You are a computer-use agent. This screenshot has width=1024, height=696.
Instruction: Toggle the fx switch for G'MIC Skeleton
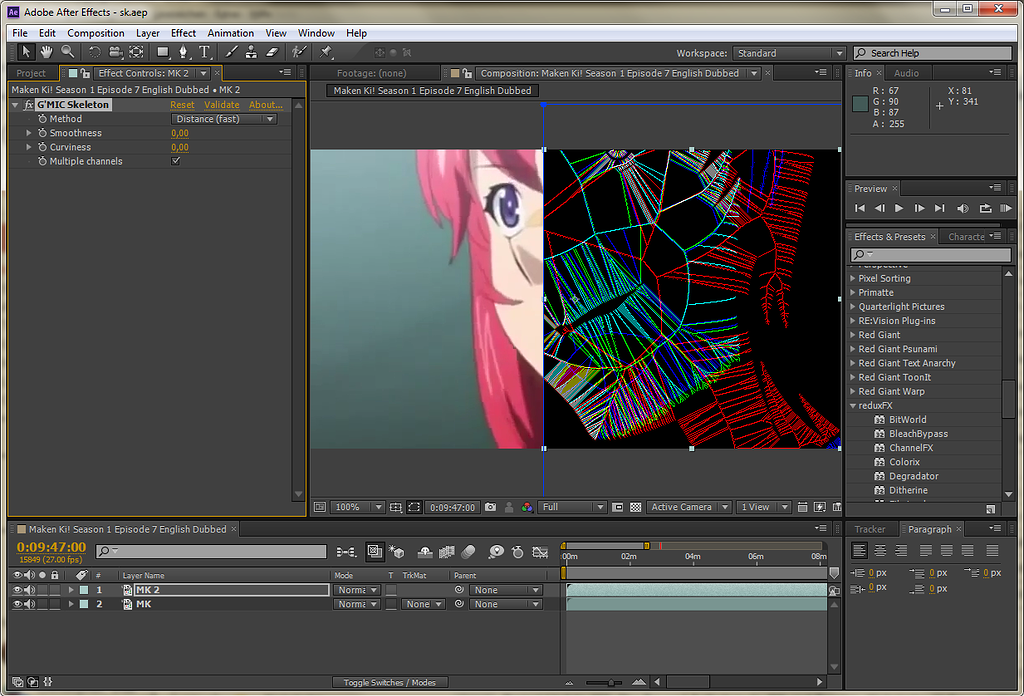[28, 105]
